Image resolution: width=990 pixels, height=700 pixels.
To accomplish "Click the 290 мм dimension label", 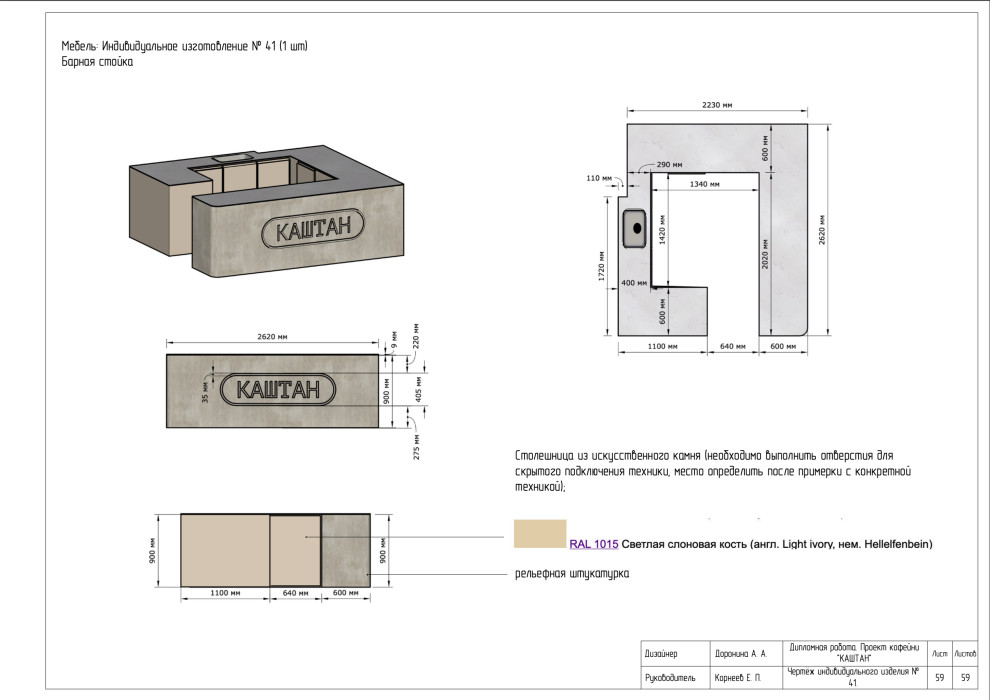I will pos(669,164).
